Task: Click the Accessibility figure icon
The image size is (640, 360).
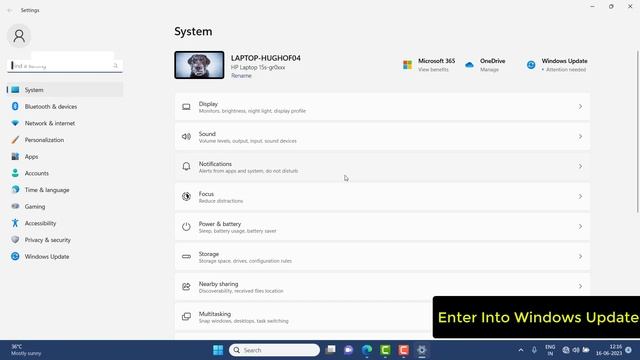Action: tap(15, 223)
